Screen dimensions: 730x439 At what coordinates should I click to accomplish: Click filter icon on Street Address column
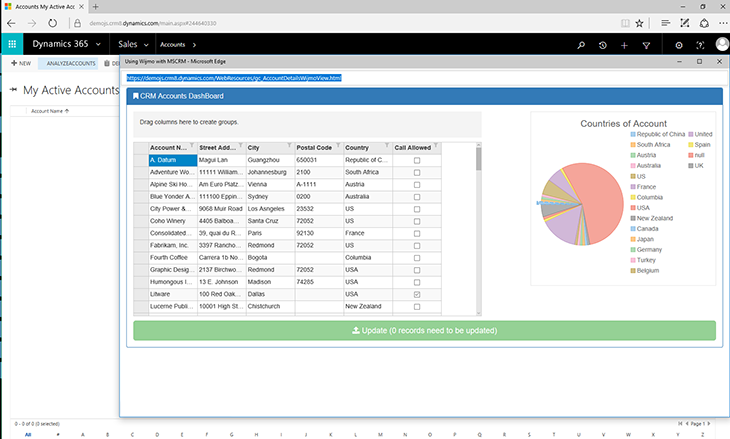click(241, 145)
